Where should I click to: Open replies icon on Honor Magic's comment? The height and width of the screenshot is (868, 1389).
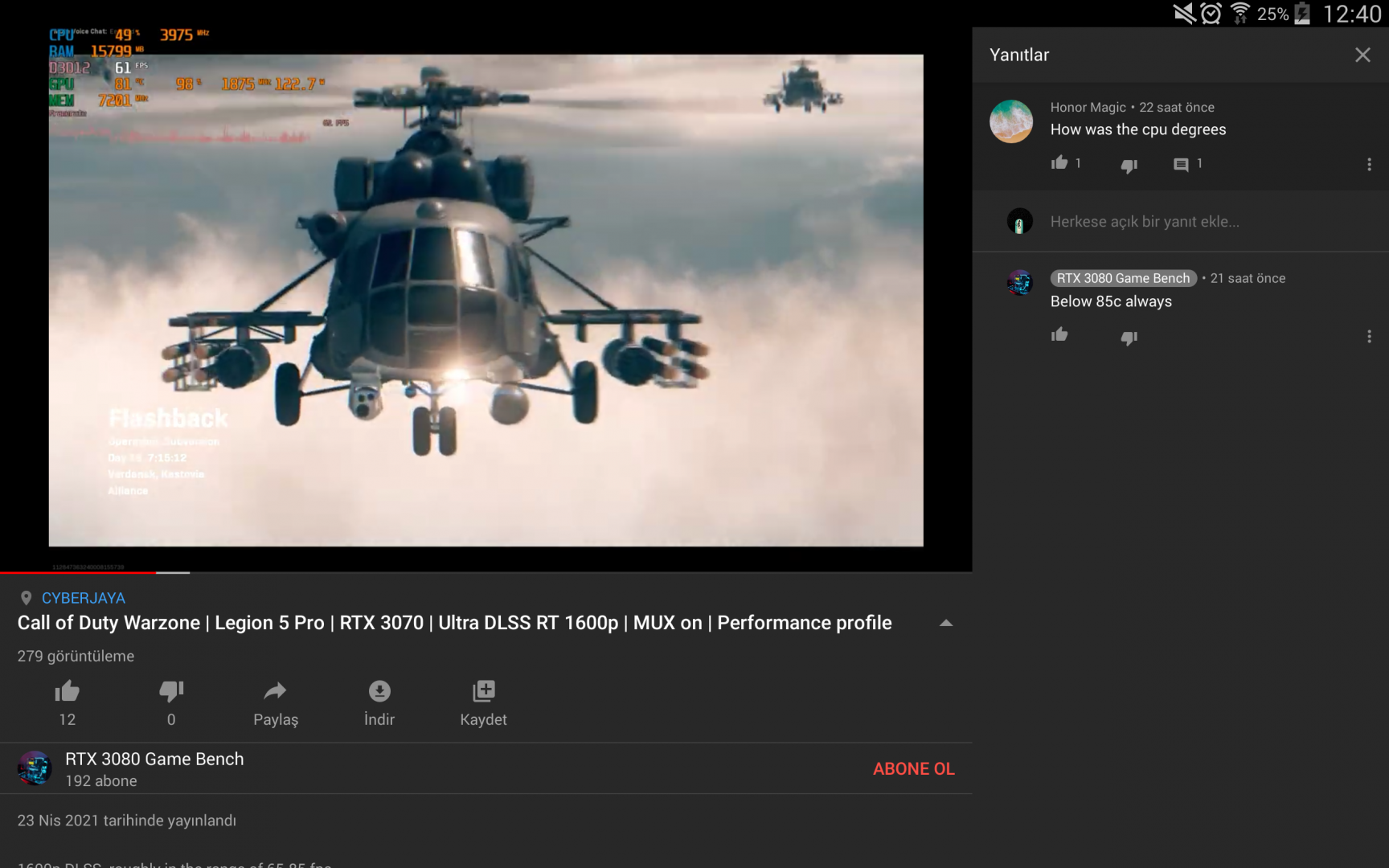1181,165
